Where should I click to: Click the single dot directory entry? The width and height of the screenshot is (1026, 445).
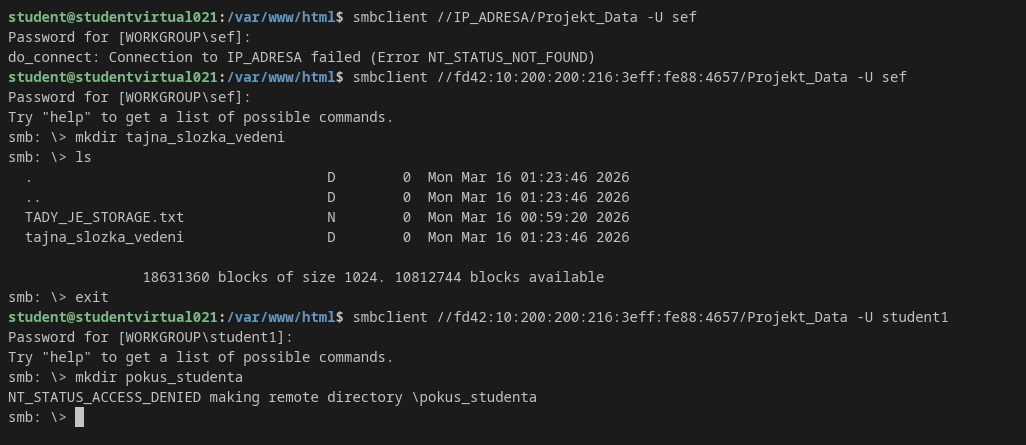click(x=29, y=177)
